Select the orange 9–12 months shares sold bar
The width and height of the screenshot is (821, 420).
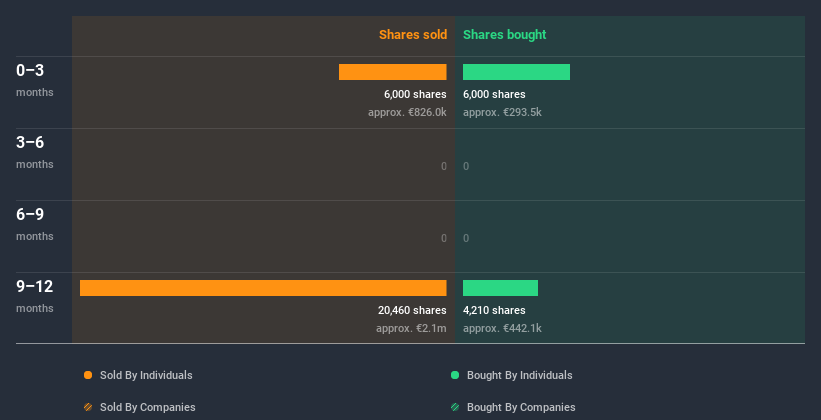click(263, 288)
